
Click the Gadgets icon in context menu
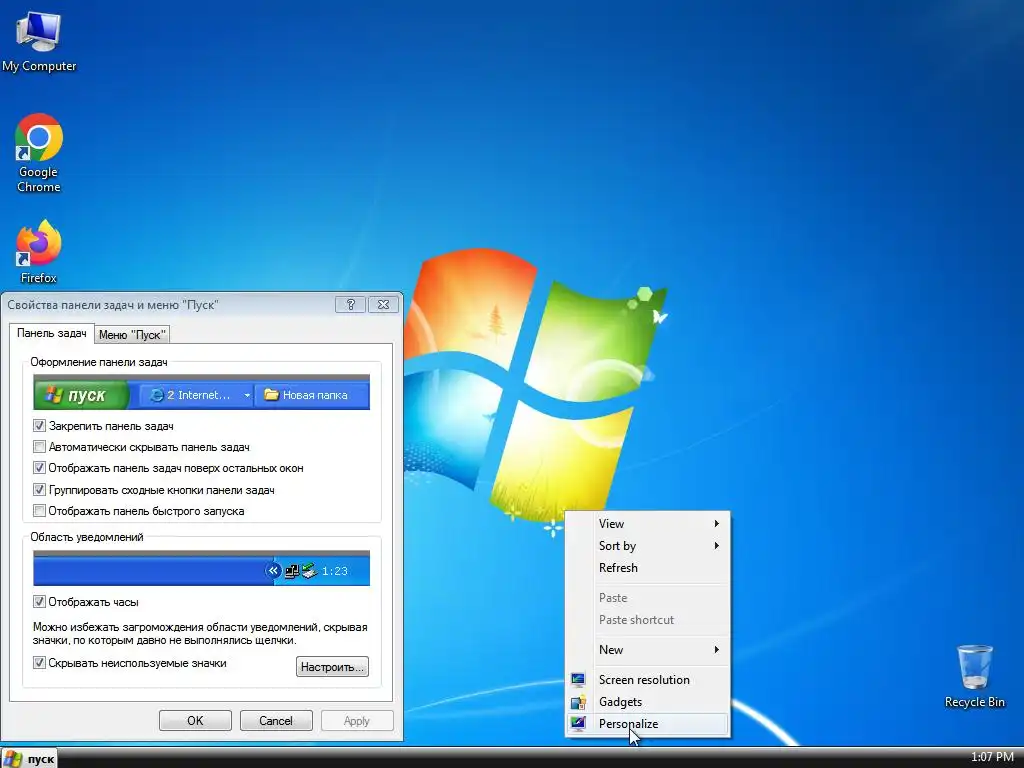point(578,702)
